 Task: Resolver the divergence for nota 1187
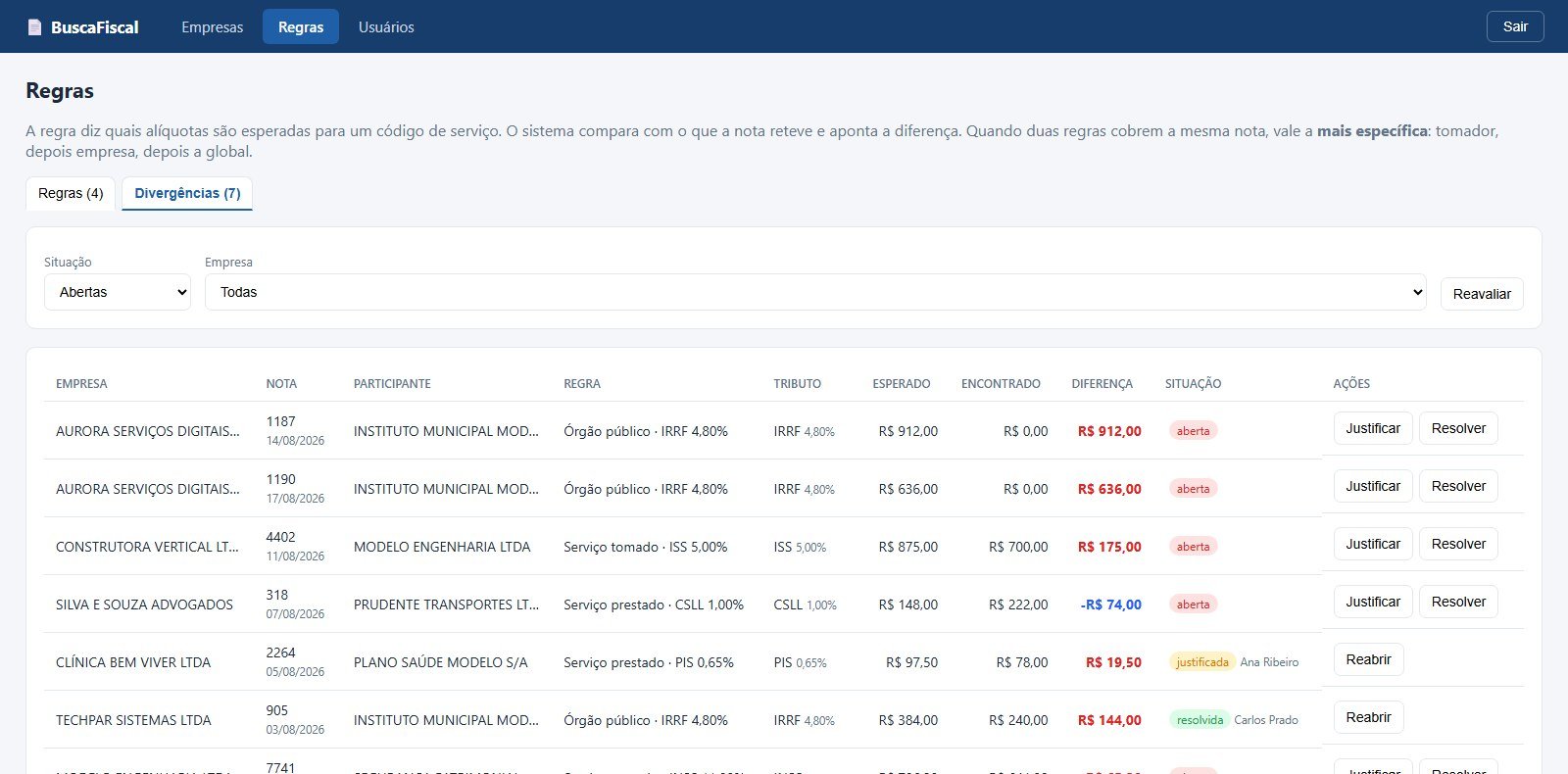tap(1458, 428)
